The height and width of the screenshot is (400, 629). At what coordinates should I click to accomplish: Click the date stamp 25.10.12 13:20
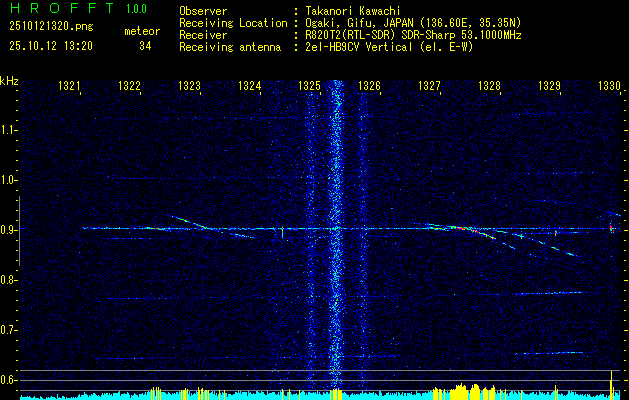(x=51, y=46)
